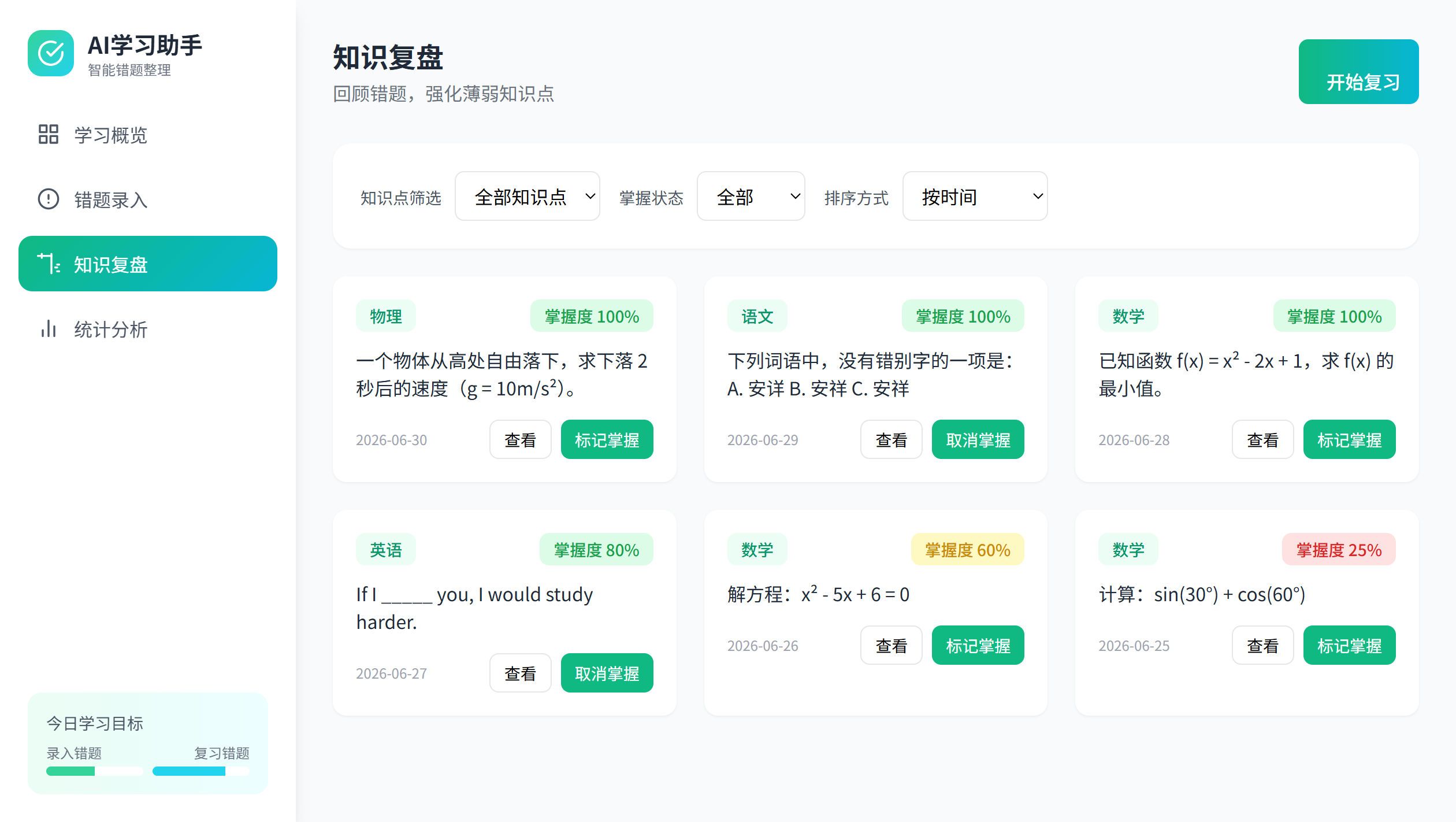Click the 学习概览 grid icon
Viewport: 1456px width, 822px height.
point(49,134)
